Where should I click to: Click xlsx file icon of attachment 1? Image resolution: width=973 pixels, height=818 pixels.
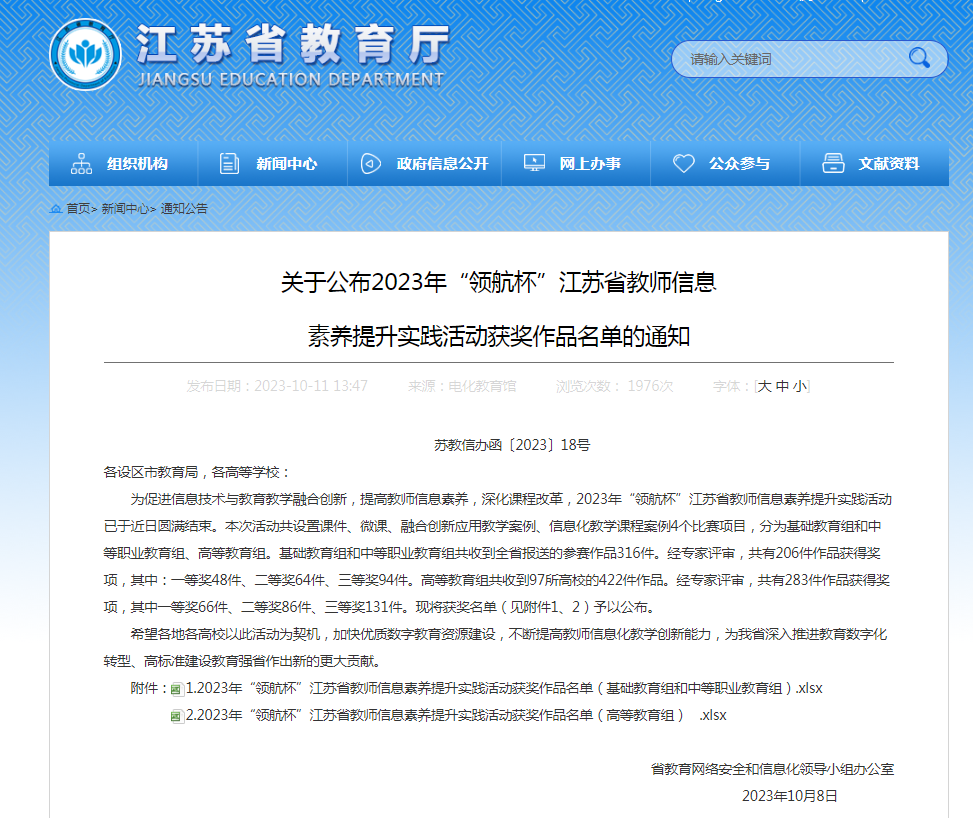click(x=177, y=689)
